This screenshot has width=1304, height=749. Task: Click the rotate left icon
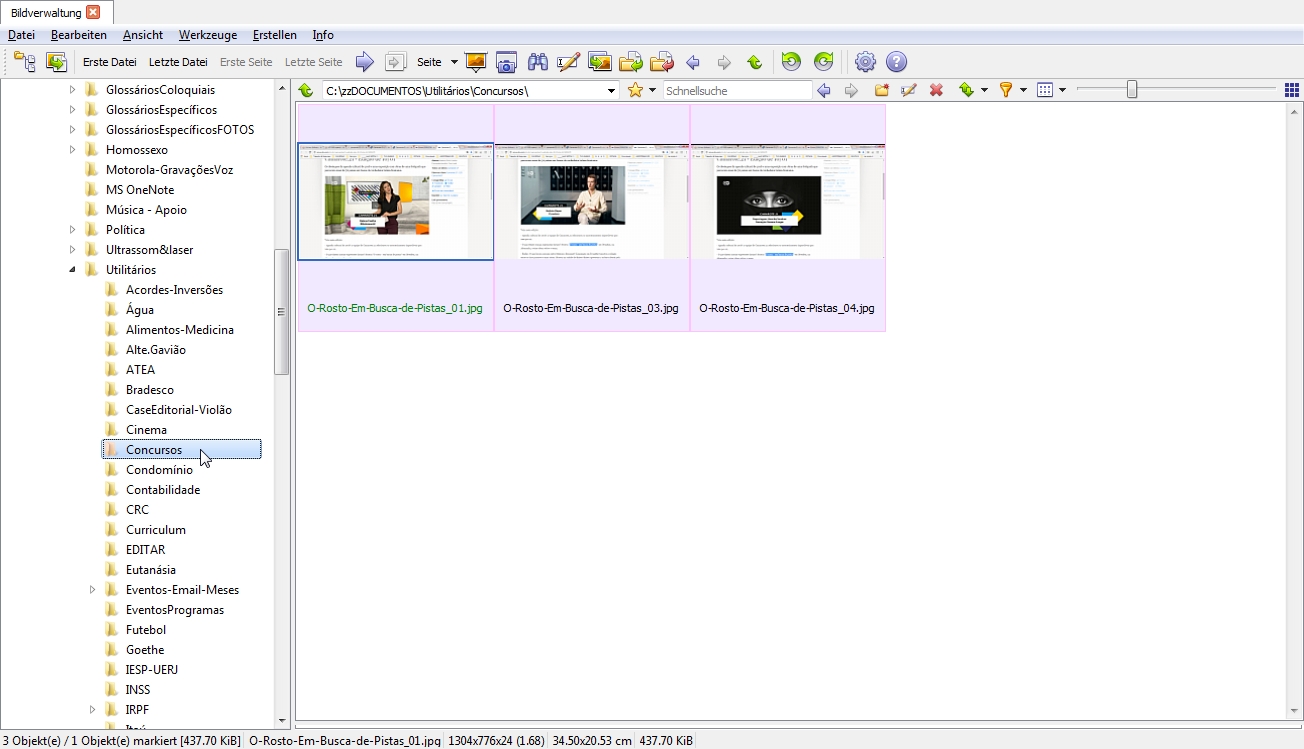(791, 62)
